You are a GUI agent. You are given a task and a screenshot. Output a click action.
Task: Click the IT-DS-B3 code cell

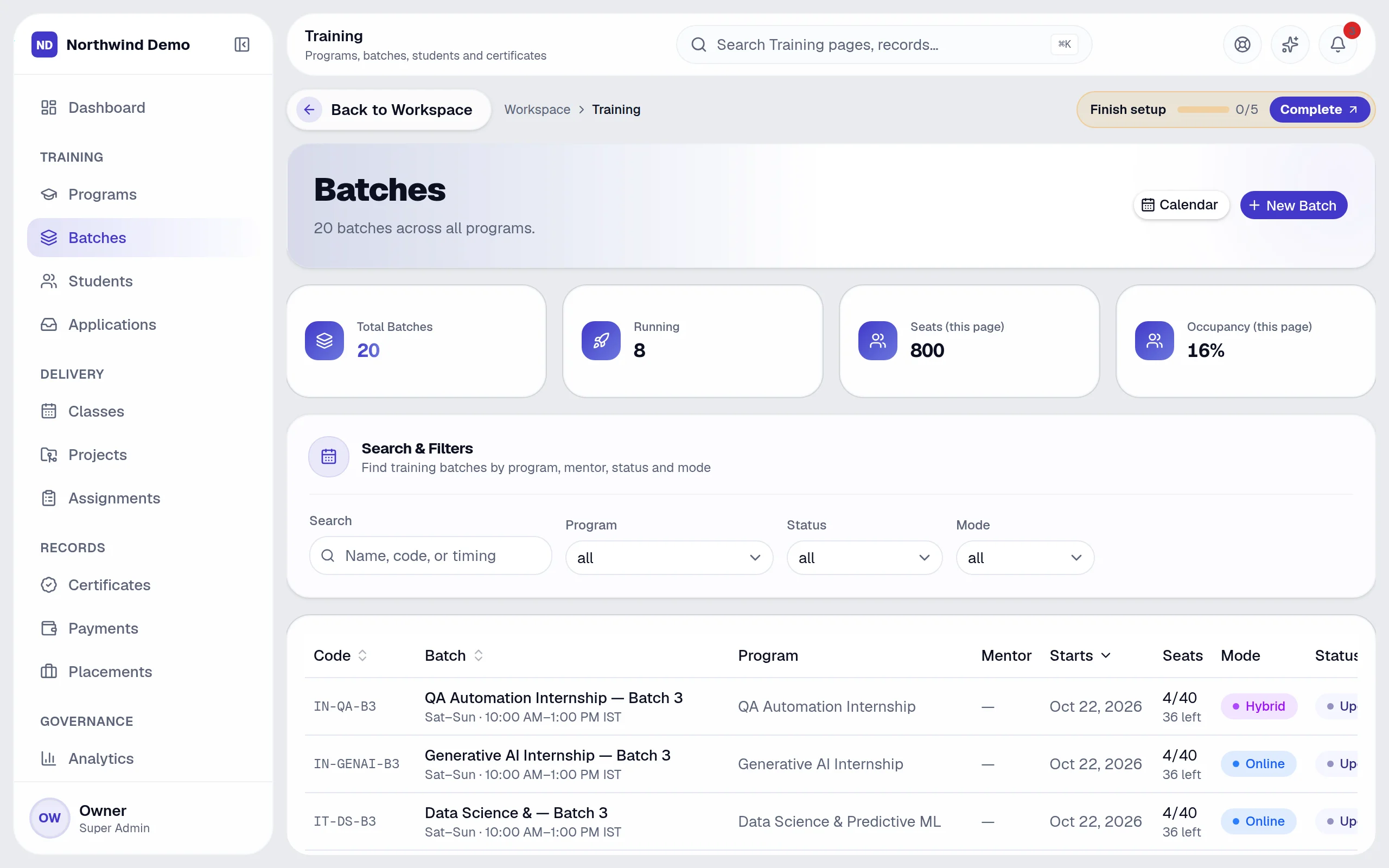tap(345, 821)
